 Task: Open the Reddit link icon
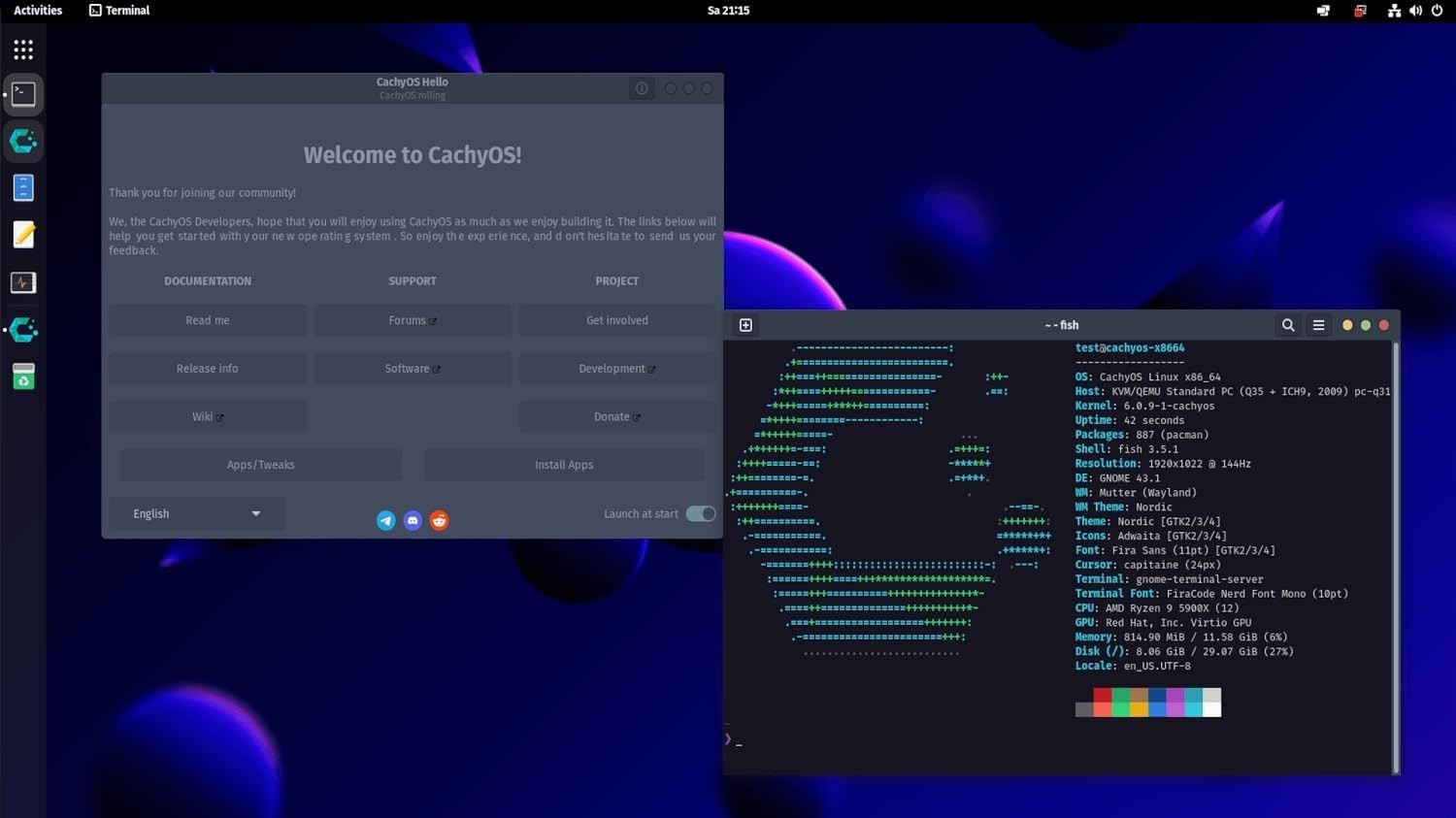click(x=439, y=521)
